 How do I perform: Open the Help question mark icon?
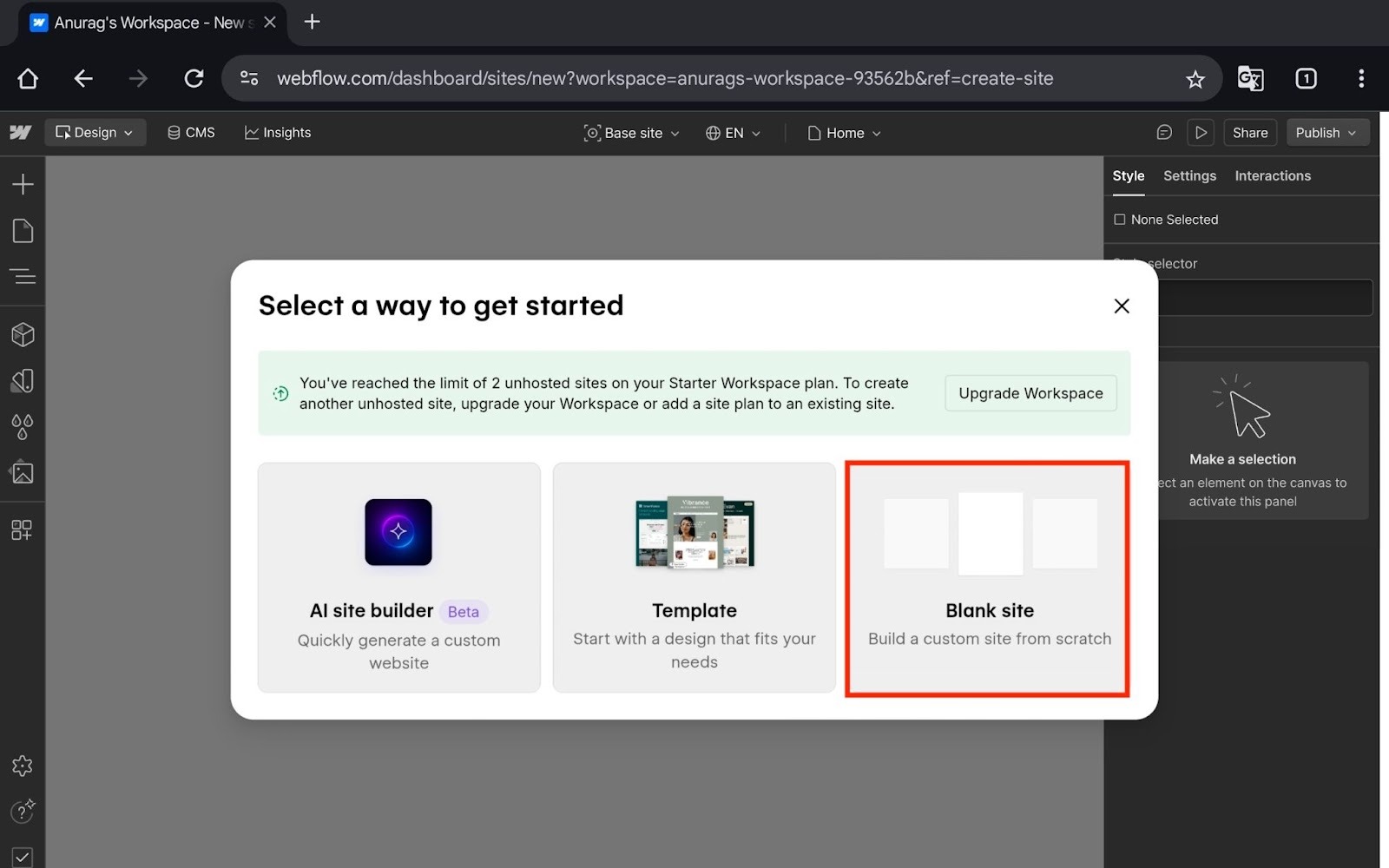23,811
